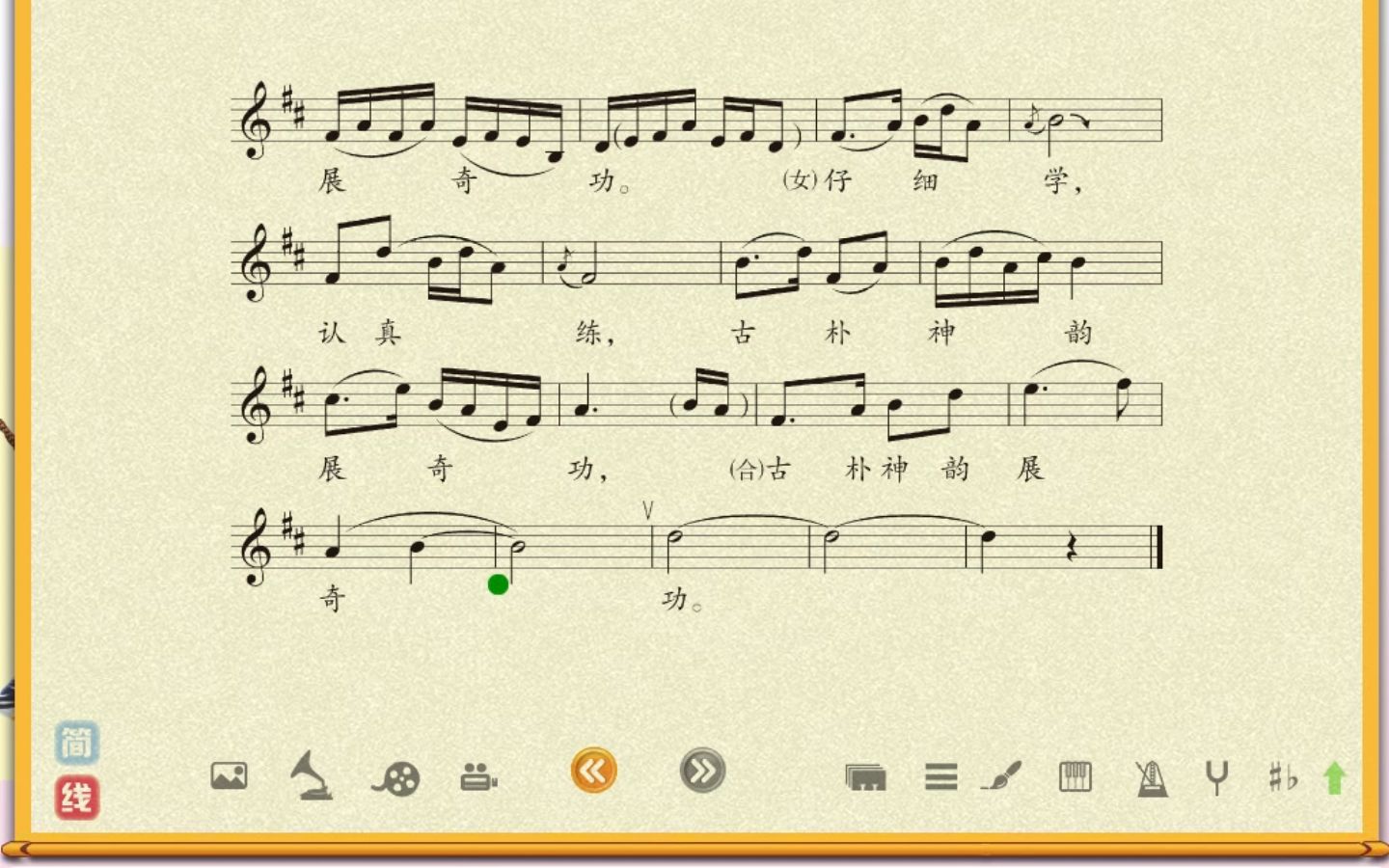Image resolution: width=1389 pixels, height=868 pixels.
Task: Go to next page with gray arrows
Action: 702,771
